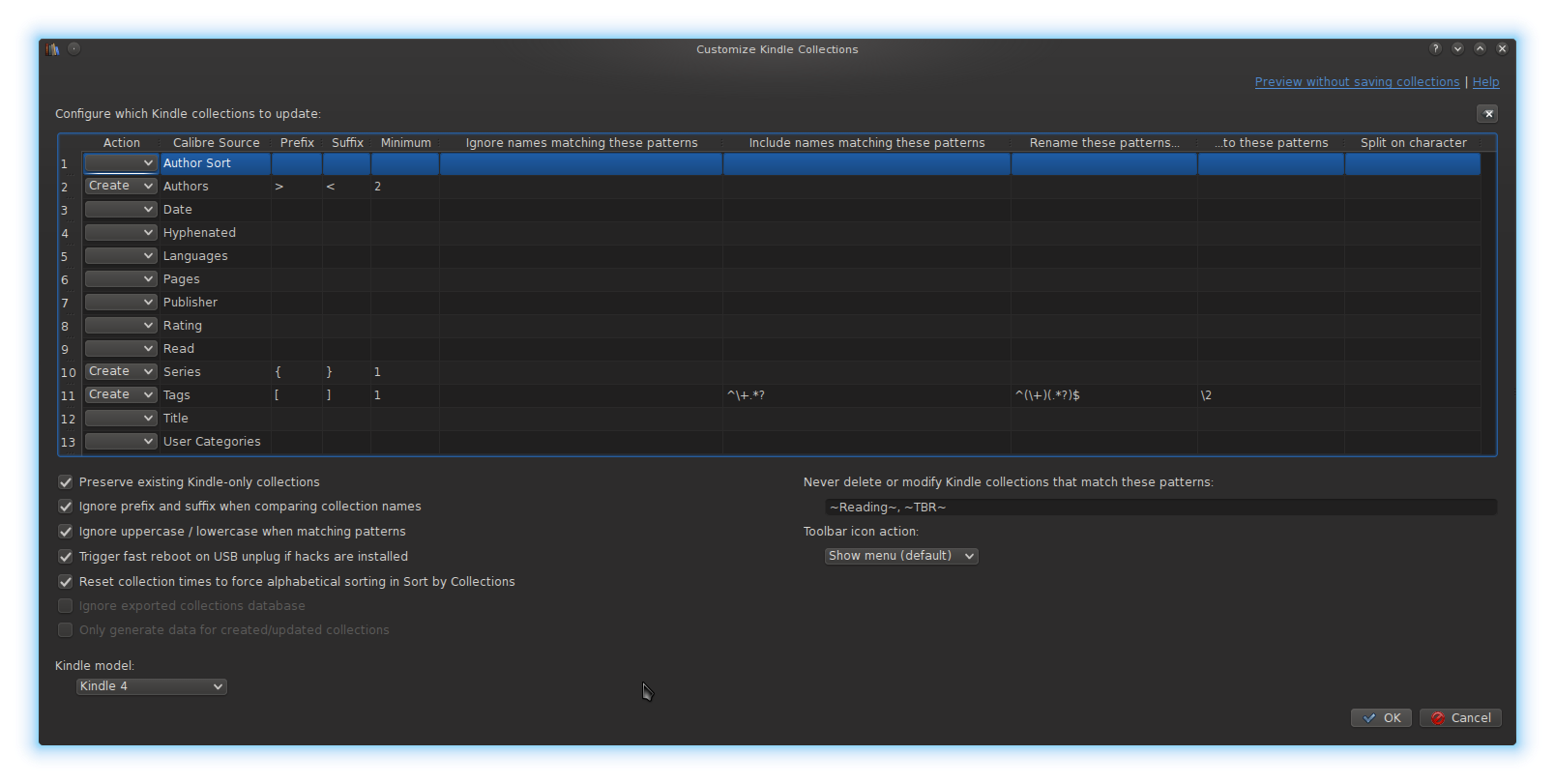The image size is (1555, 784).
Task: Open Action dropdown for Tags row
Action: pyautogui.click(x=121, y=395)
